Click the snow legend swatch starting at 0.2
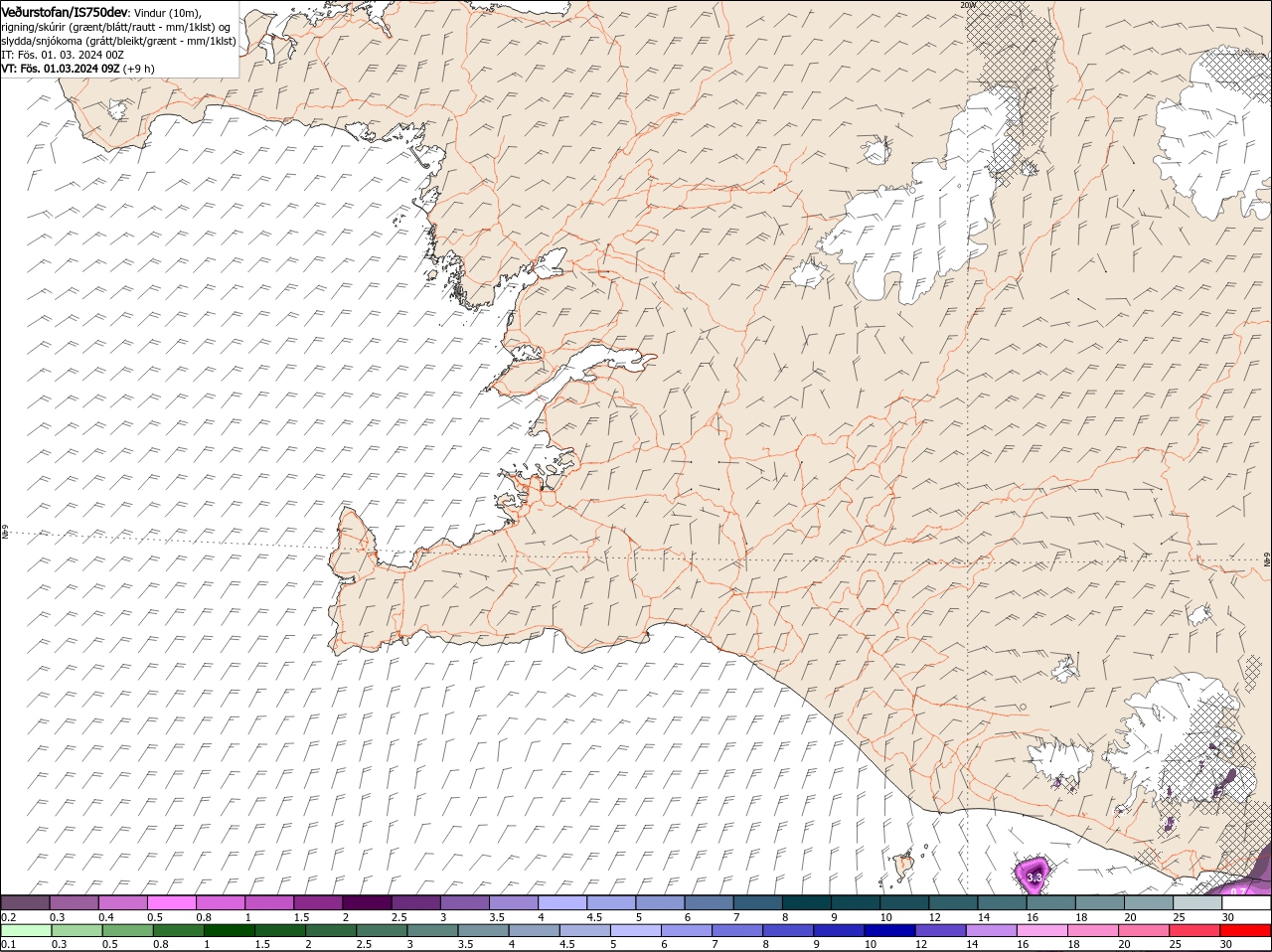The height and width of the screenshot is (952, 1272). click(26, 902)
